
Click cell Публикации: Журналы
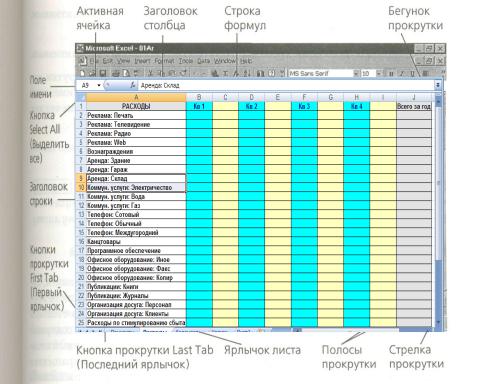[136, 295]
